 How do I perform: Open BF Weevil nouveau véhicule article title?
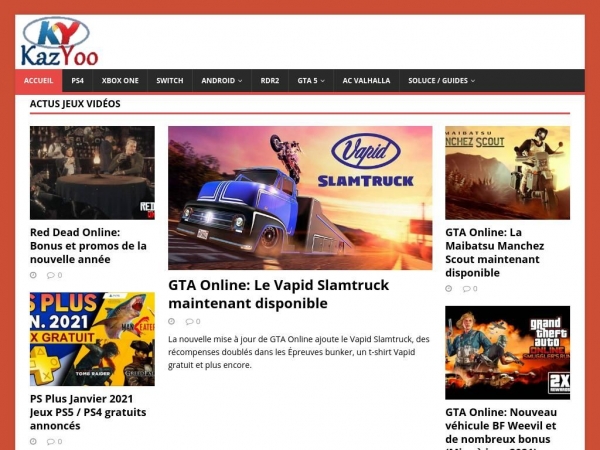tap(501, 429)
